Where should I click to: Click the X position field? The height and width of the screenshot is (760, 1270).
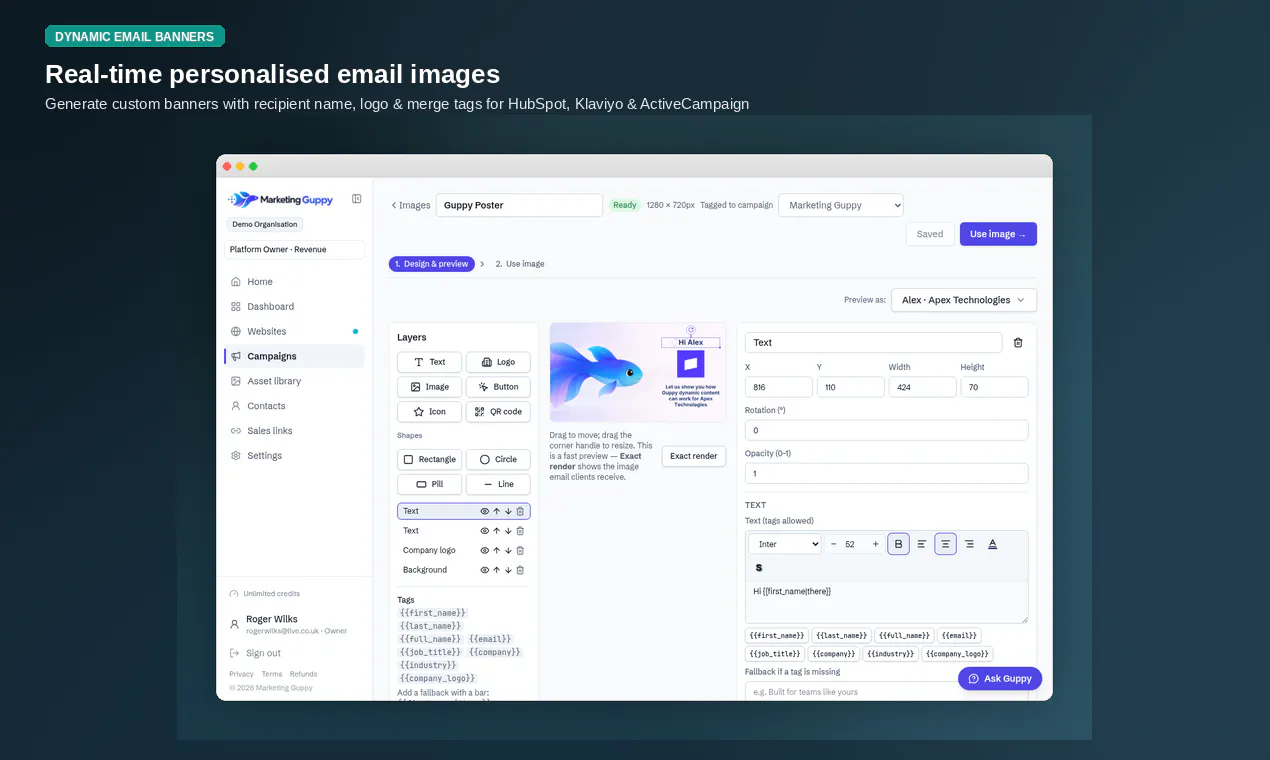(x=779, y=387)
